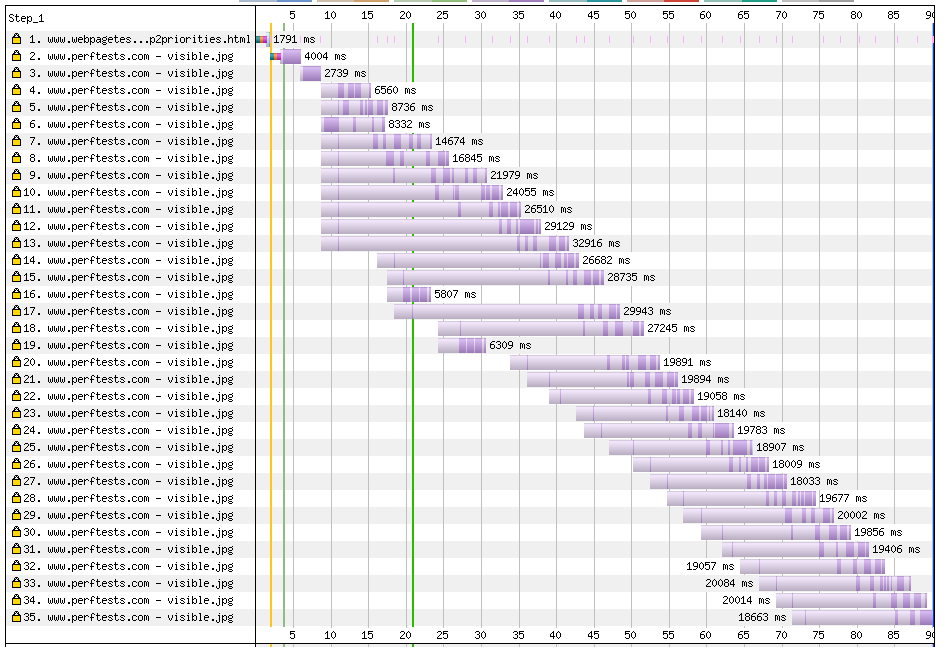Viewport: 946px width, 647px height.
Task: Select the padlock icon for request 19
Action: tap(16, 345)
